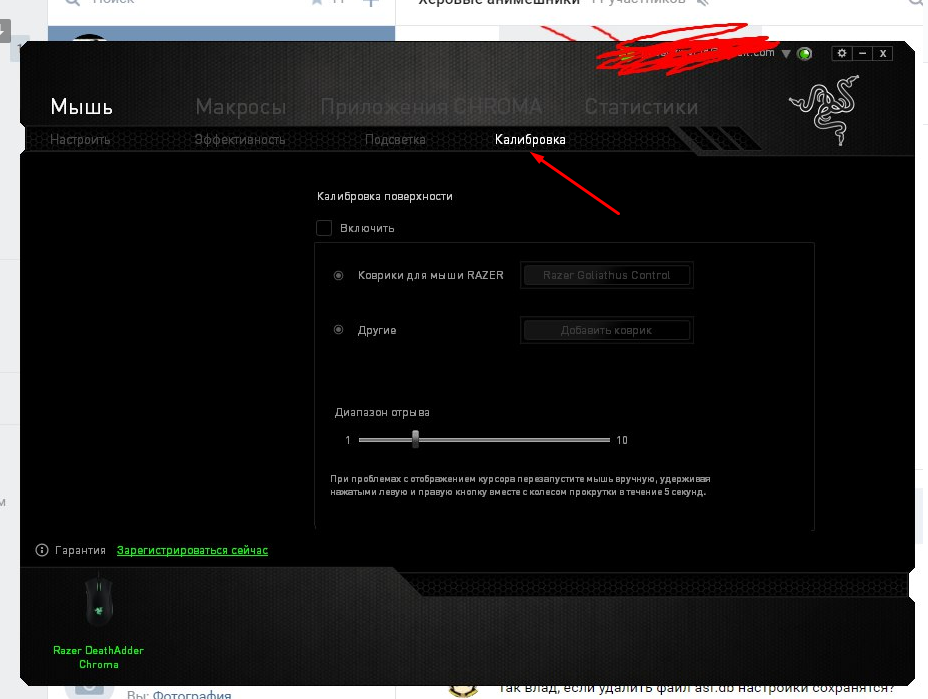Open the Эффективность subtab

(x=240, y=140)
